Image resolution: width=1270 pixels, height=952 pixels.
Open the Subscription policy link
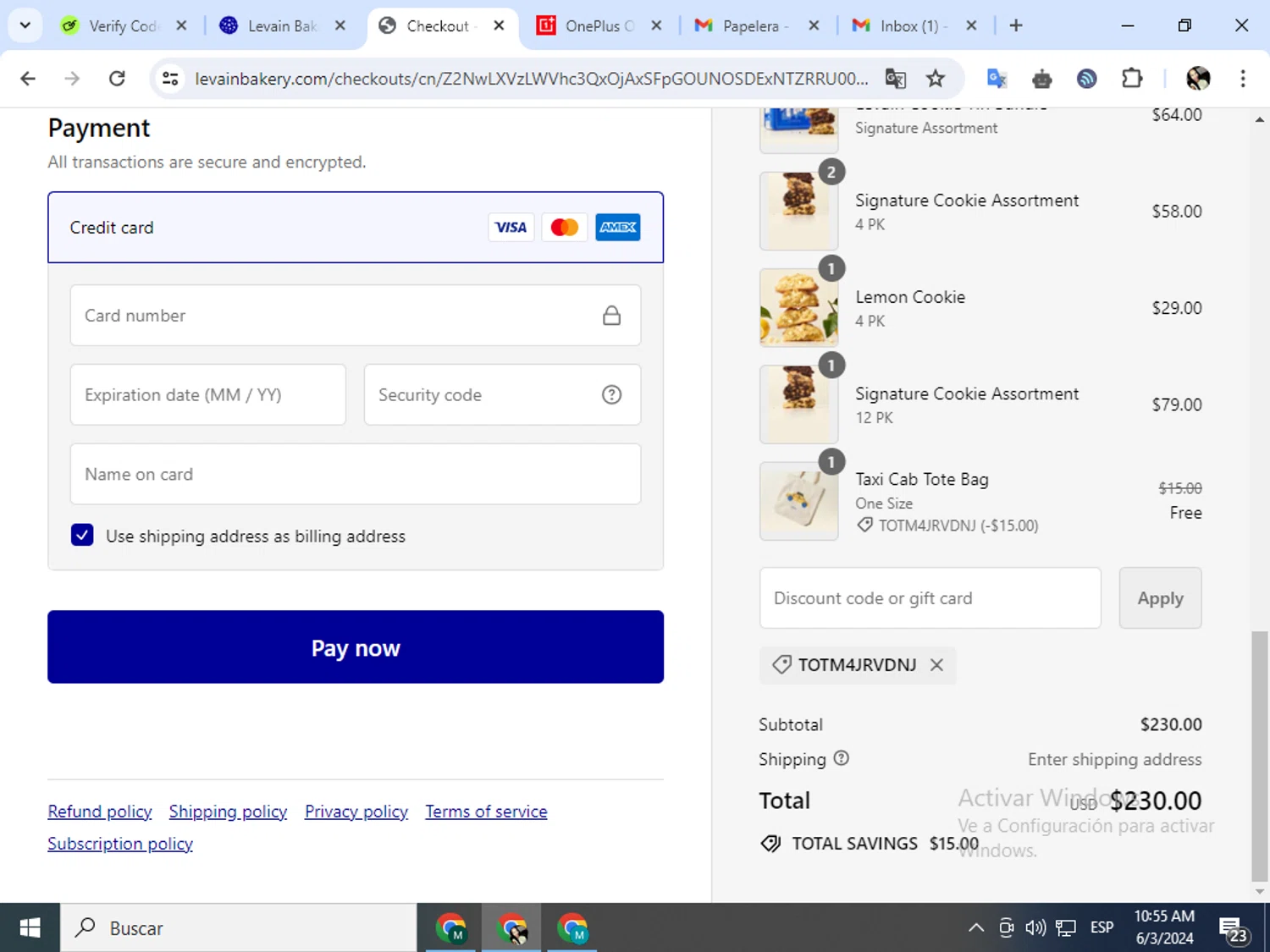point(120,844)
